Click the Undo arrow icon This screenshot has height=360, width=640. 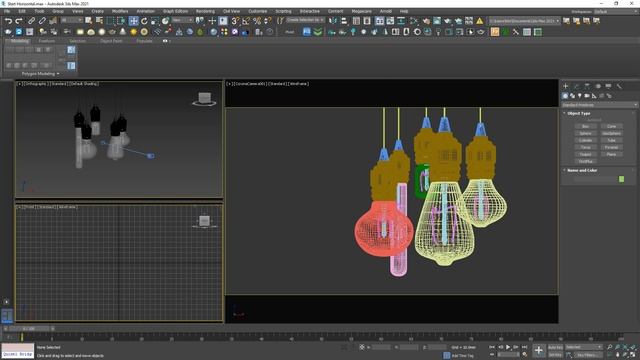click(9, 20)
